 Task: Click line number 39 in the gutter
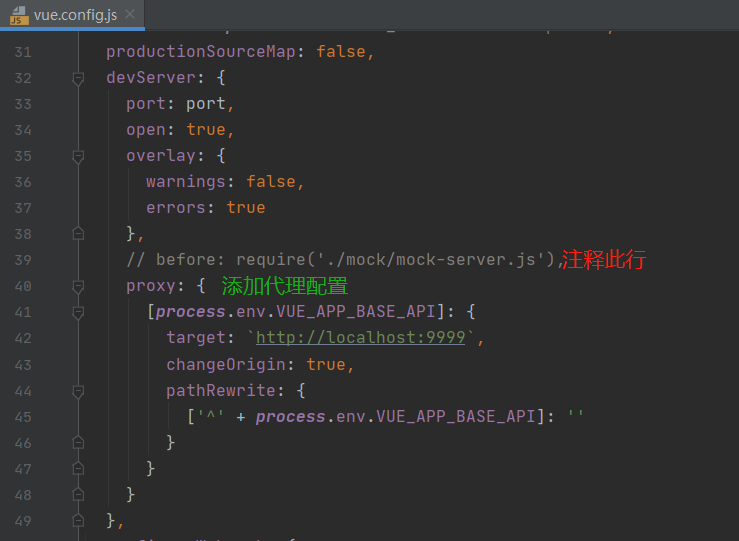pos(23,260)
